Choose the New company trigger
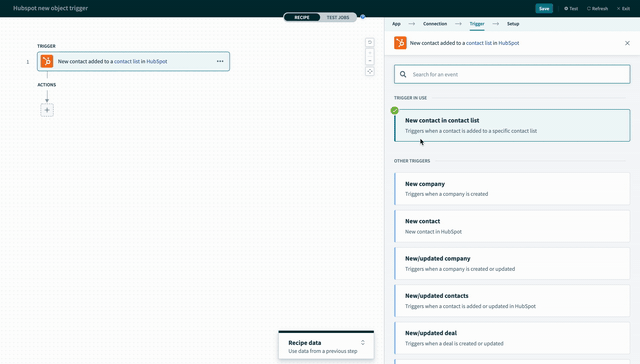 512,189
